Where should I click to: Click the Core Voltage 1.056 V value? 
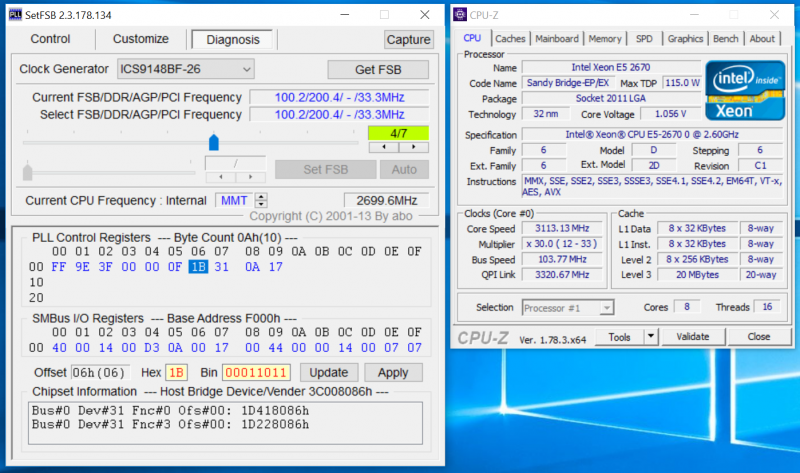tap(670, 114)
